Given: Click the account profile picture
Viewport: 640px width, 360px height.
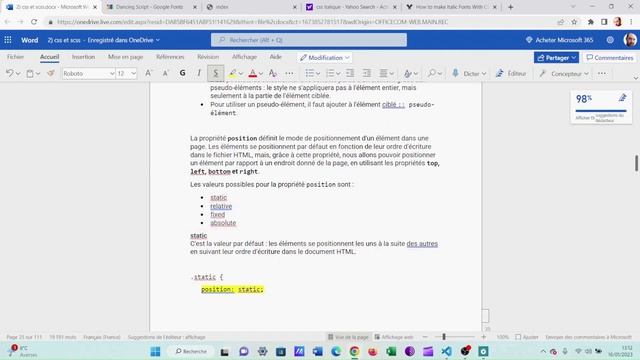Looking at the screenshot, I should click(630, 40).
